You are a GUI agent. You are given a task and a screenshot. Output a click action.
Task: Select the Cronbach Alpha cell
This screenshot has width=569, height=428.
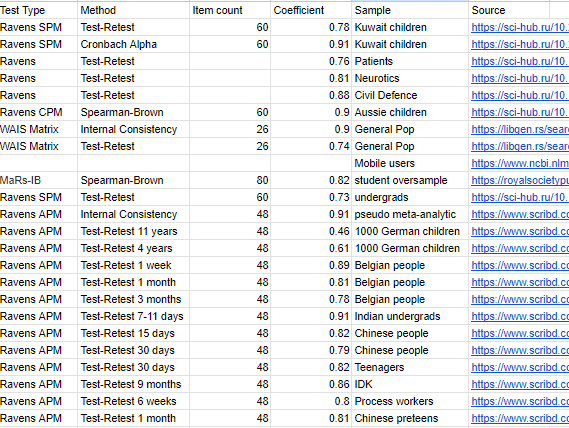[134, 44]
